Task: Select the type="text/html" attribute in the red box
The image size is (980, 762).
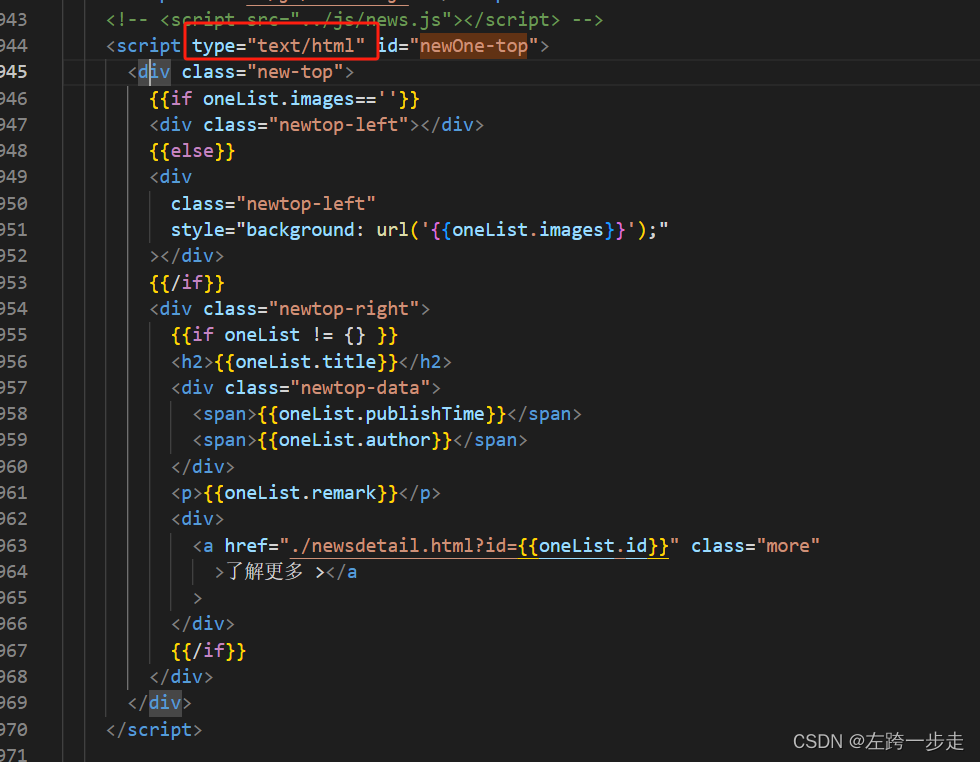Action: click(x=281, y=45)
